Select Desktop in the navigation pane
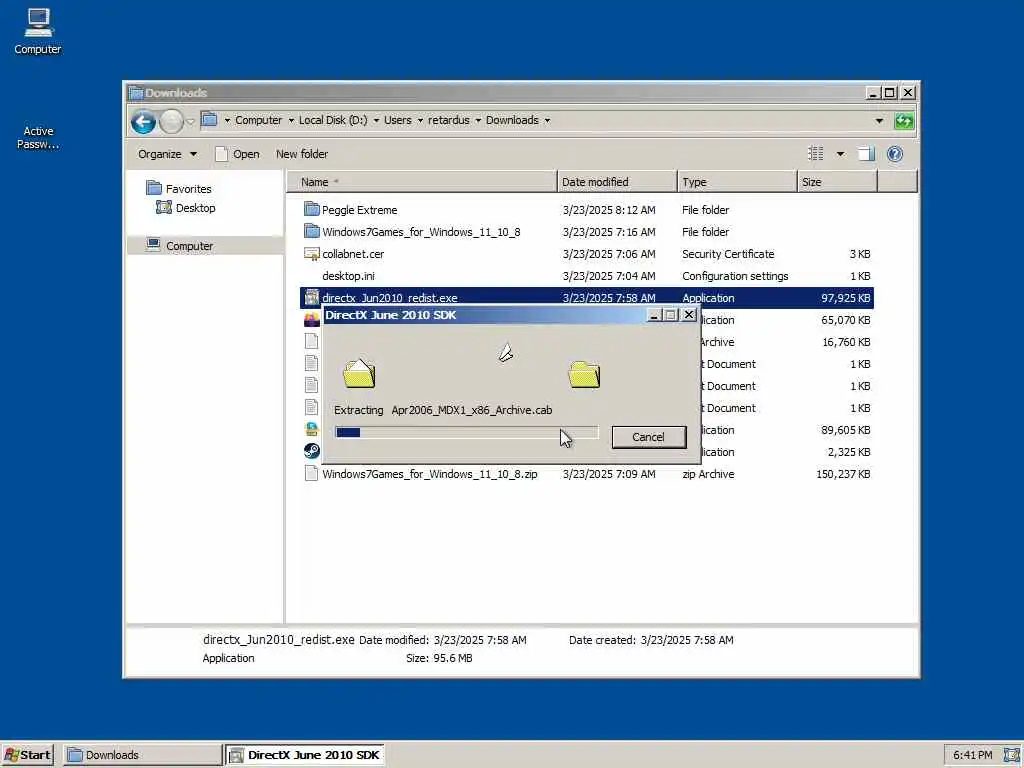 pos(186,208)
